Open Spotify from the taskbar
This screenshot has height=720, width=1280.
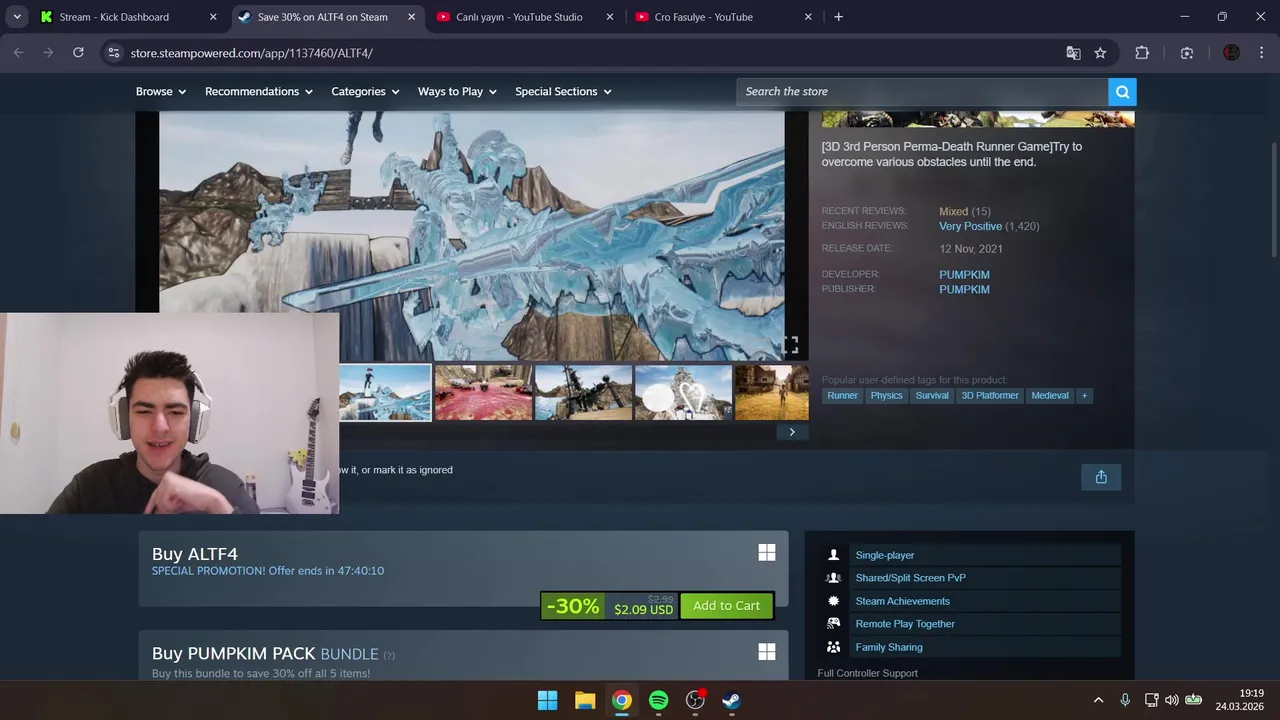tap(658, 700)
